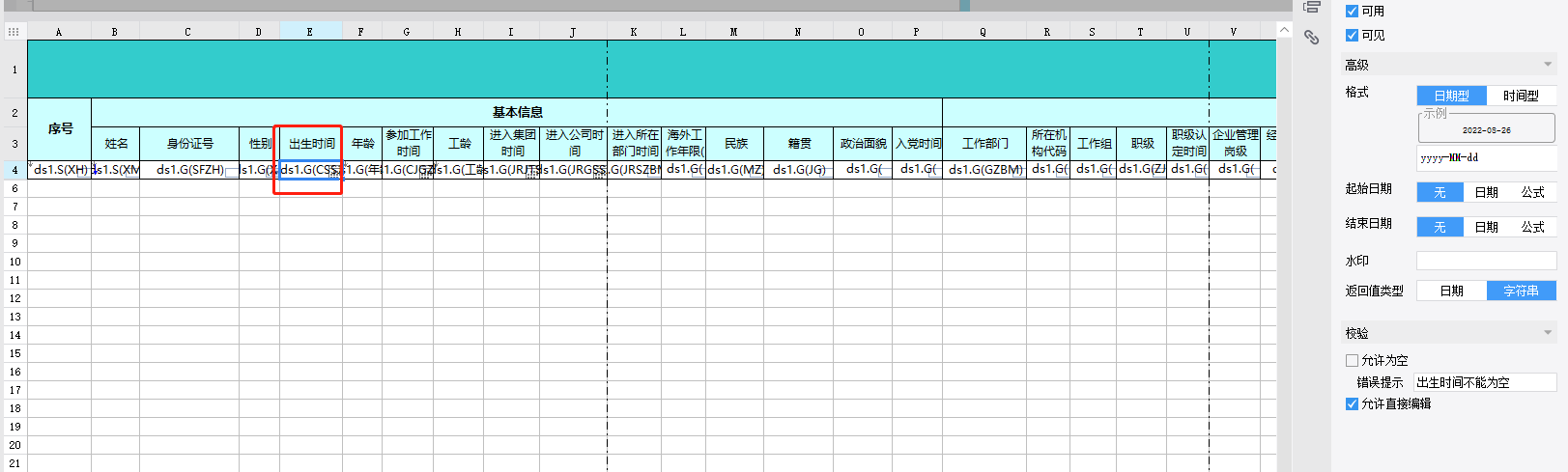This screenshot has height=472, width=1568.
Task: Select the 入党时间 header cell
Action: [x=917, y=144]
